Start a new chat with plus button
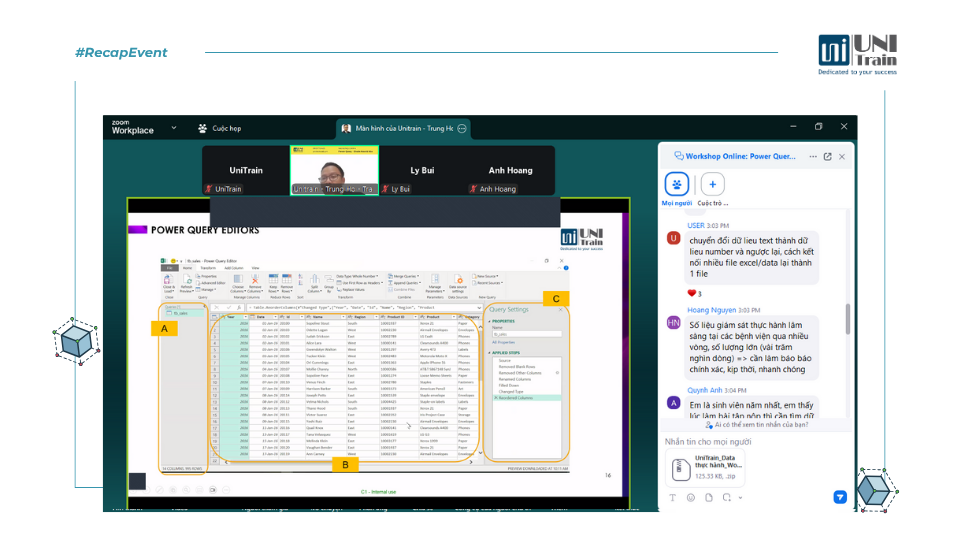 coord(713,184)
